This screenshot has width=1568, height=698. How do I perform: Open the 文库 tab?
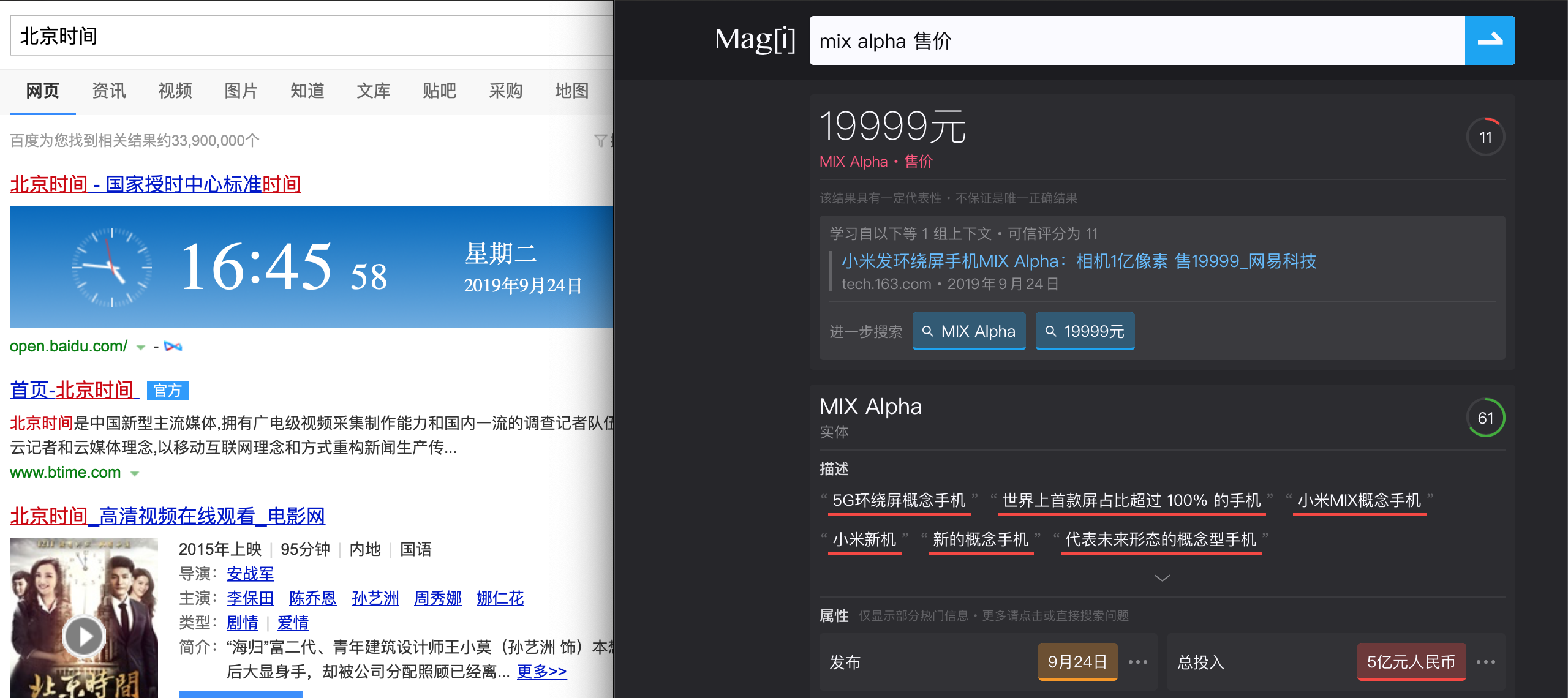374,91
